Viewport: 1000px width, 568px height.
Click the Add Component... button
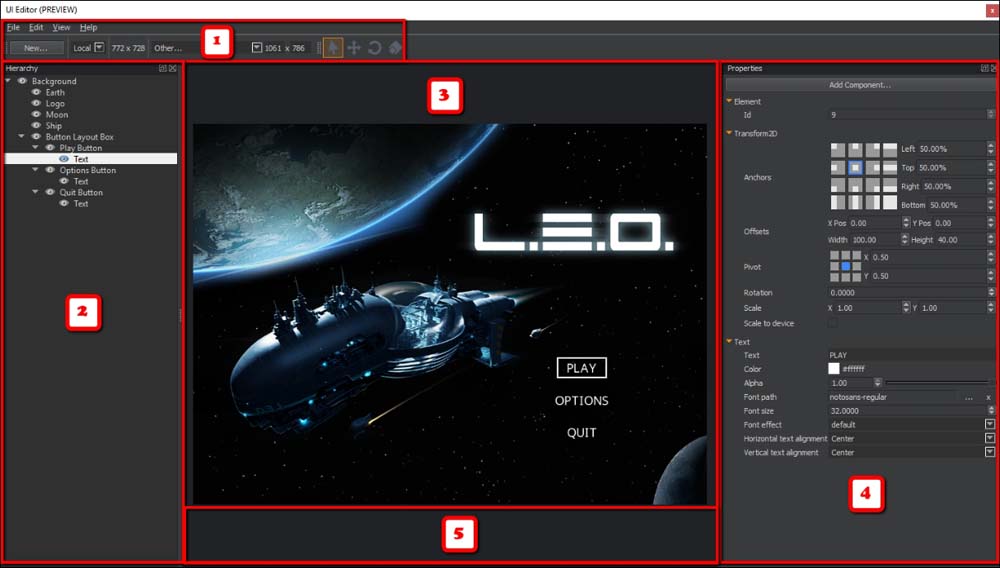coord(860,85)
